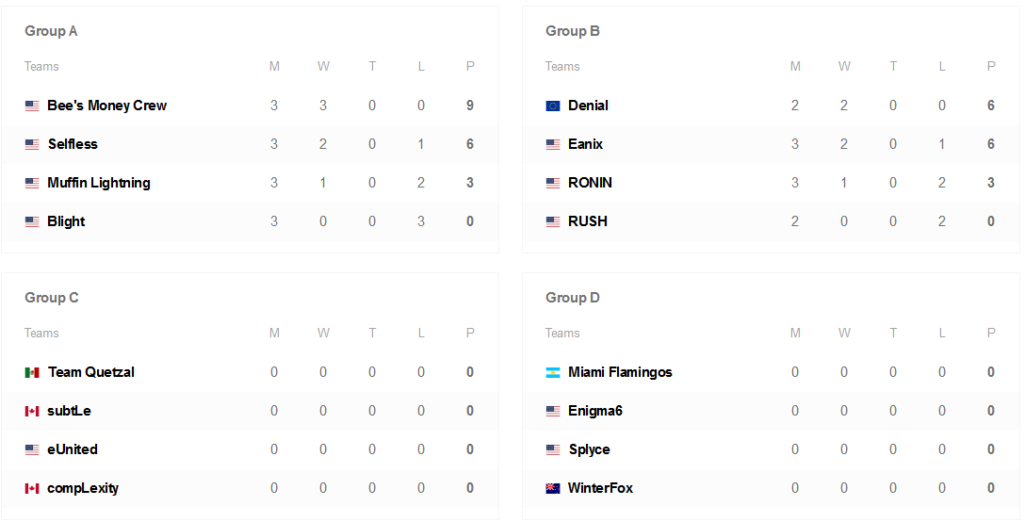Open RONIN team profile

coord(589,183)
